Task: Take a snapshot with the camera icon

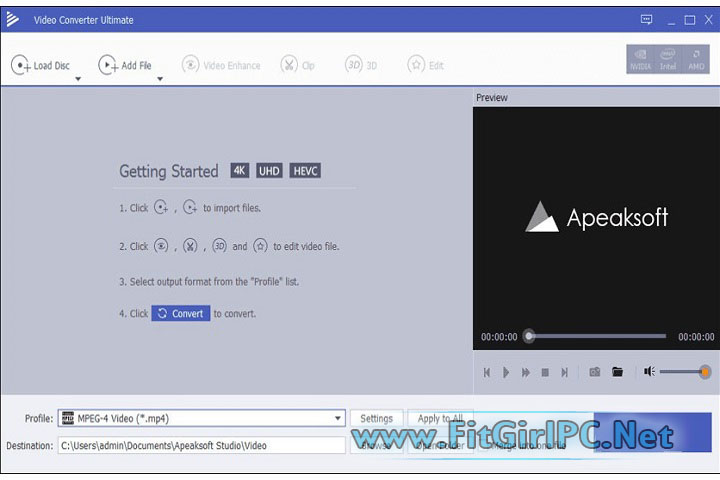Action: [594, 372]
